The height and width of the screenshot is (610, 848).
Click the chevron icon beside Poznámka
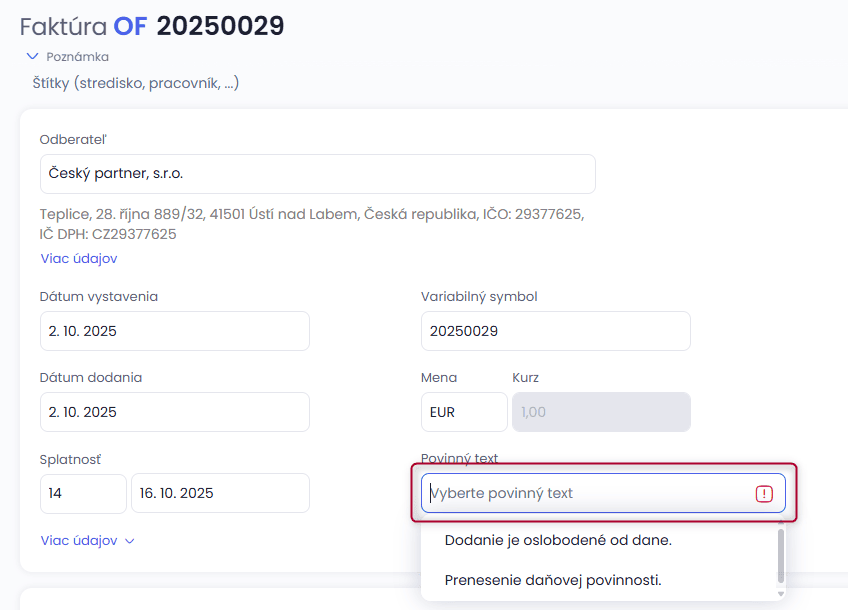point(32,57)
